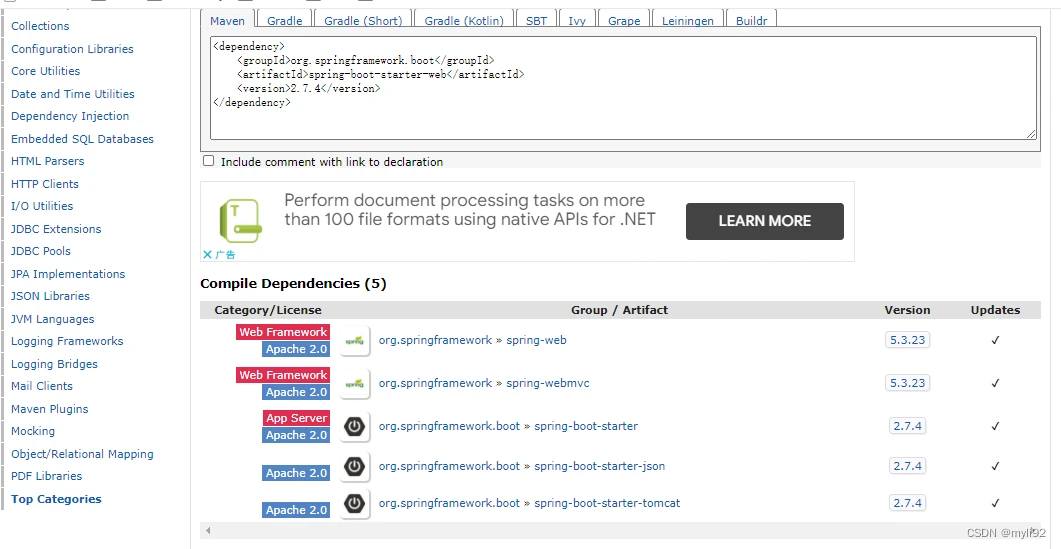1061x549 pixels.
Task: Click the App Server category tag
Action: pos(296,418)
